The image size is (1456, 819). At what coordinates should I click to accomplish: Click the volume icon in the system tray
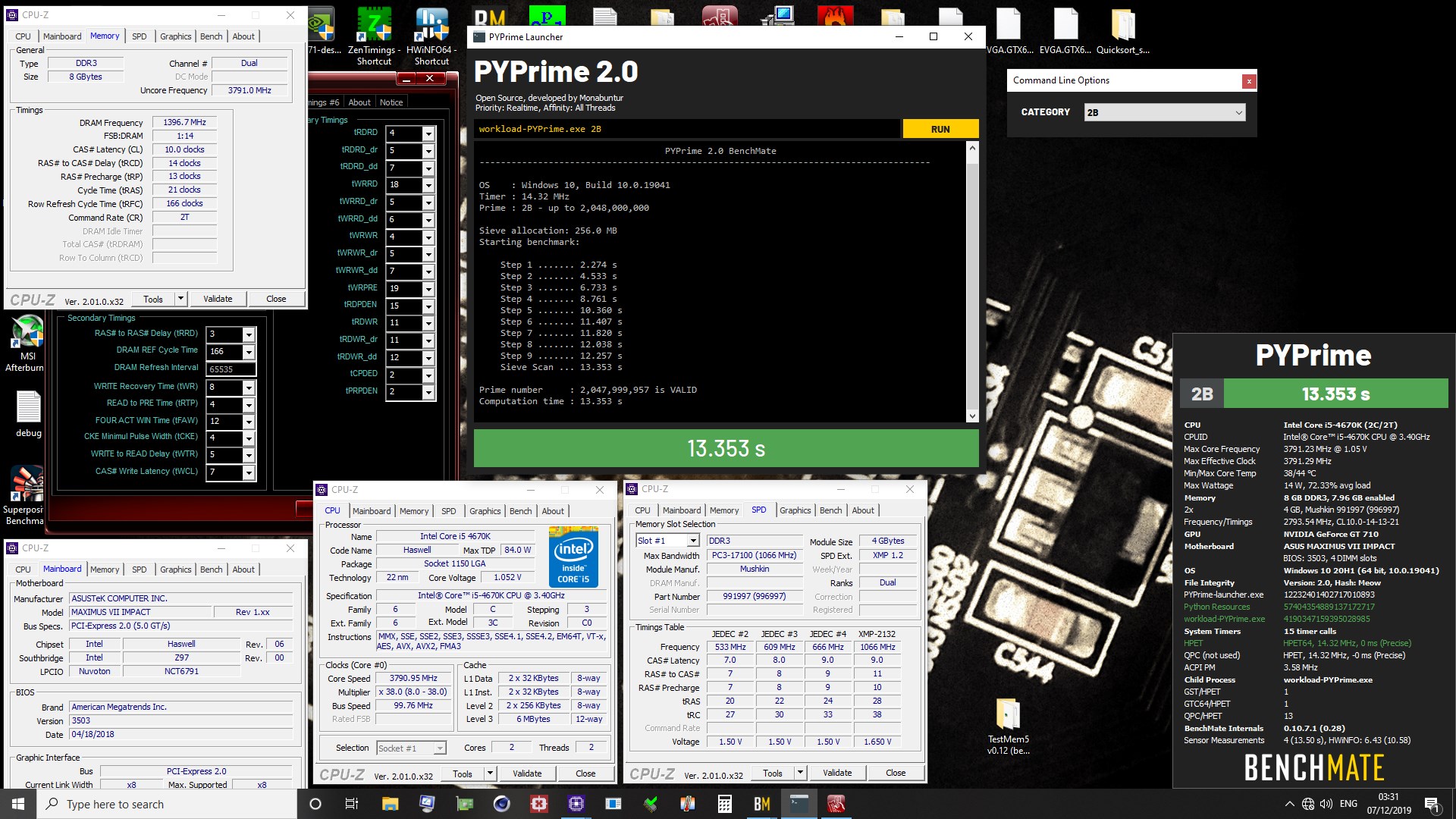coord(1326,804)
